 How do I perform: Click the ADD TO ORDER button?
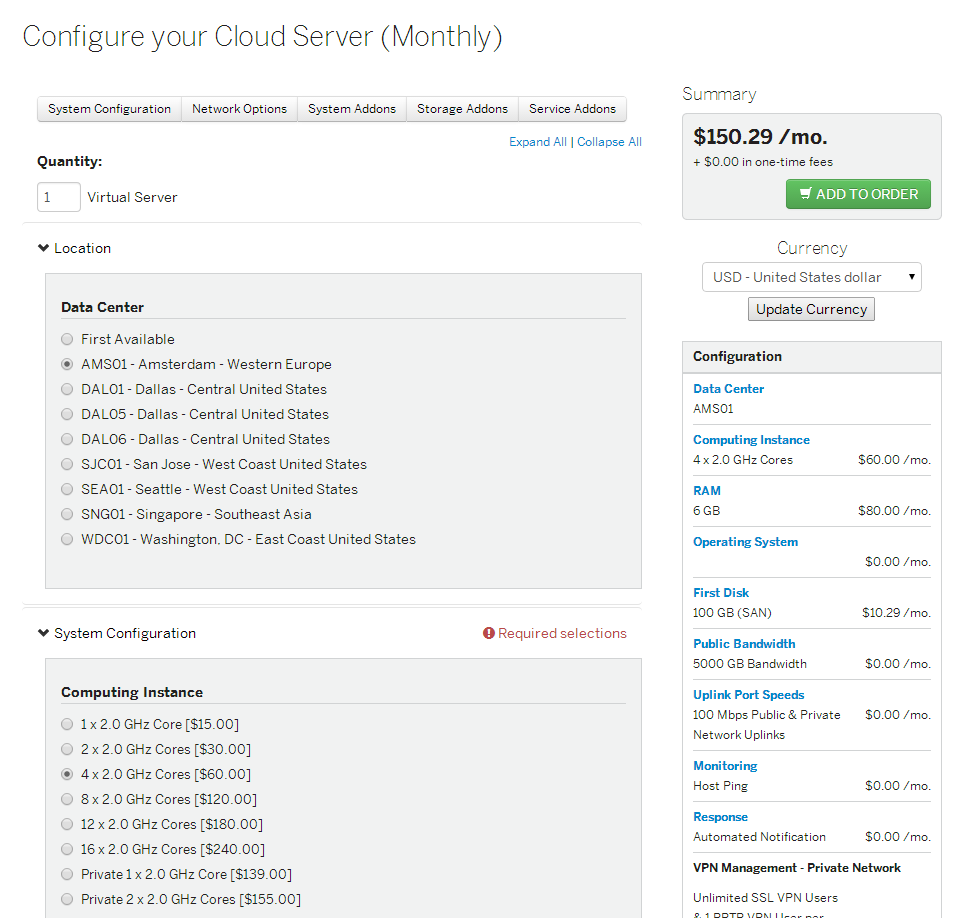tap(858, 194)
